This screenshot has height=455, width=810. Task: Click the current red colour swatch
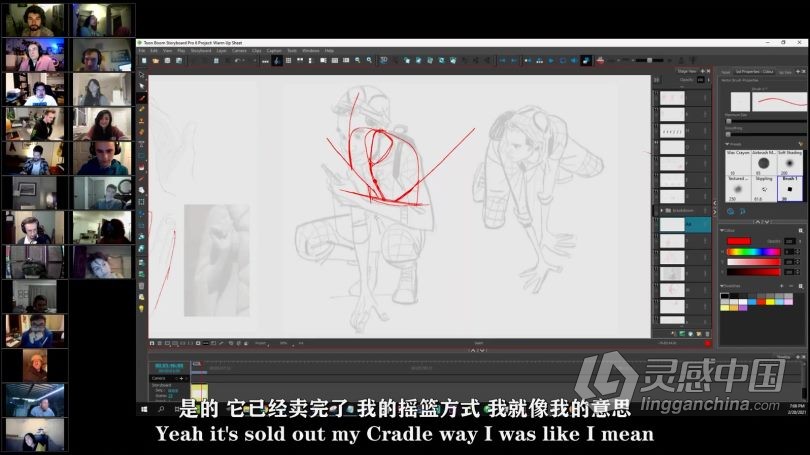tap(739, 241)
